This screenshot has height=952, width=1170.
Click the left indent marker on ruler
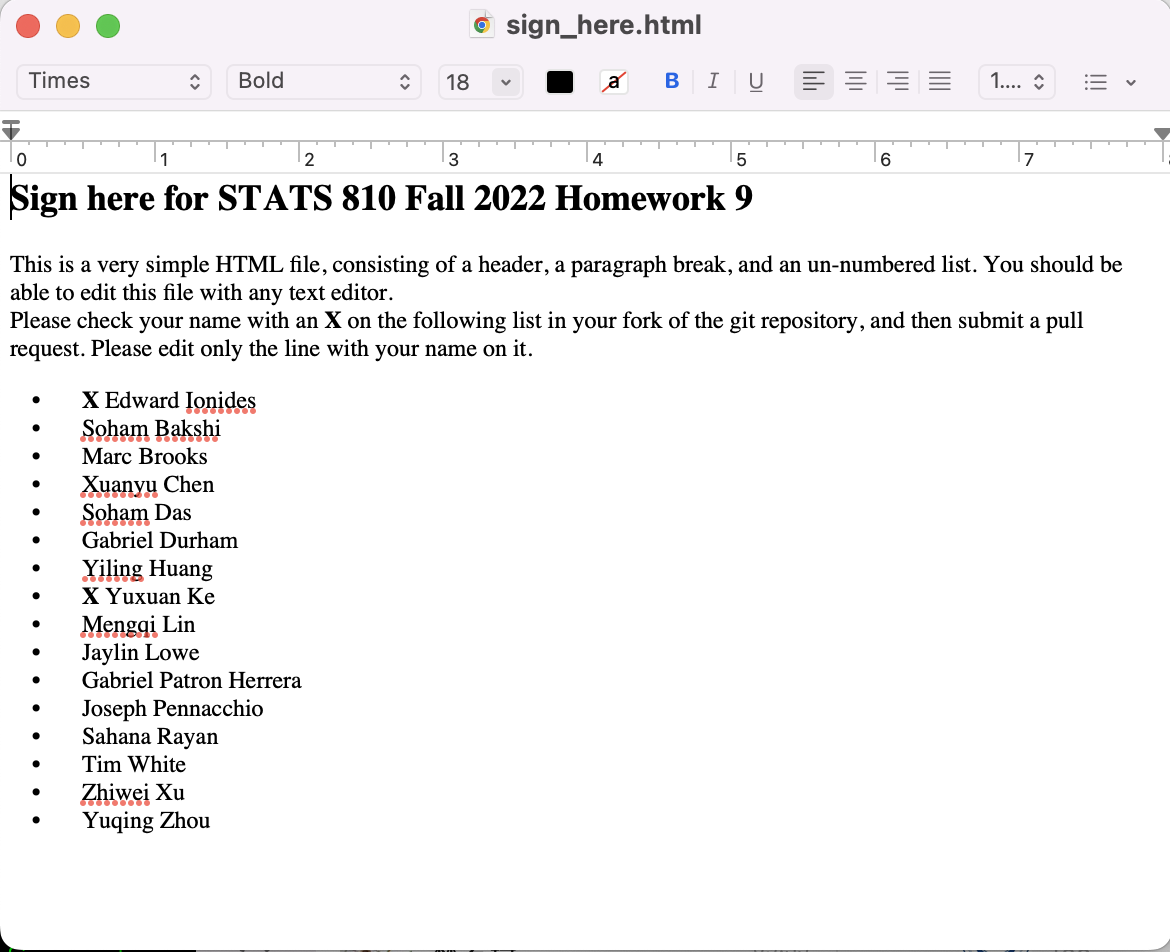coord(10,130)
